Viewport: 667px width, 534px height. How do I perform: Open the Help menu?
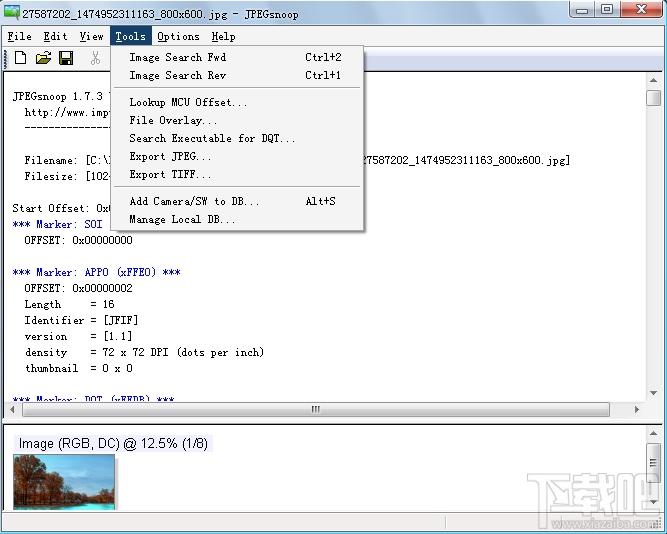pyautogui.click(x=223, y=37)
